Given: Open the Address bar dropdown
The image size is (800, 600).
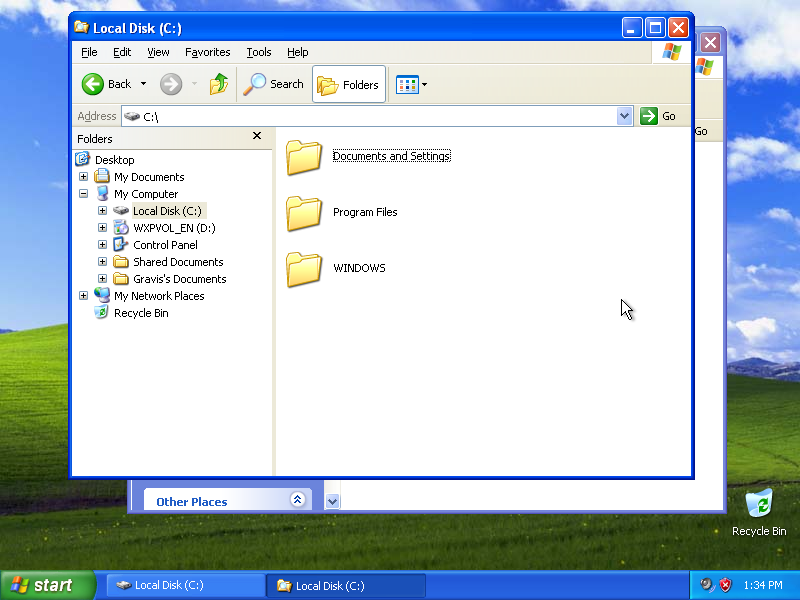Looking at the screenshot, I should tap(624, 116).
